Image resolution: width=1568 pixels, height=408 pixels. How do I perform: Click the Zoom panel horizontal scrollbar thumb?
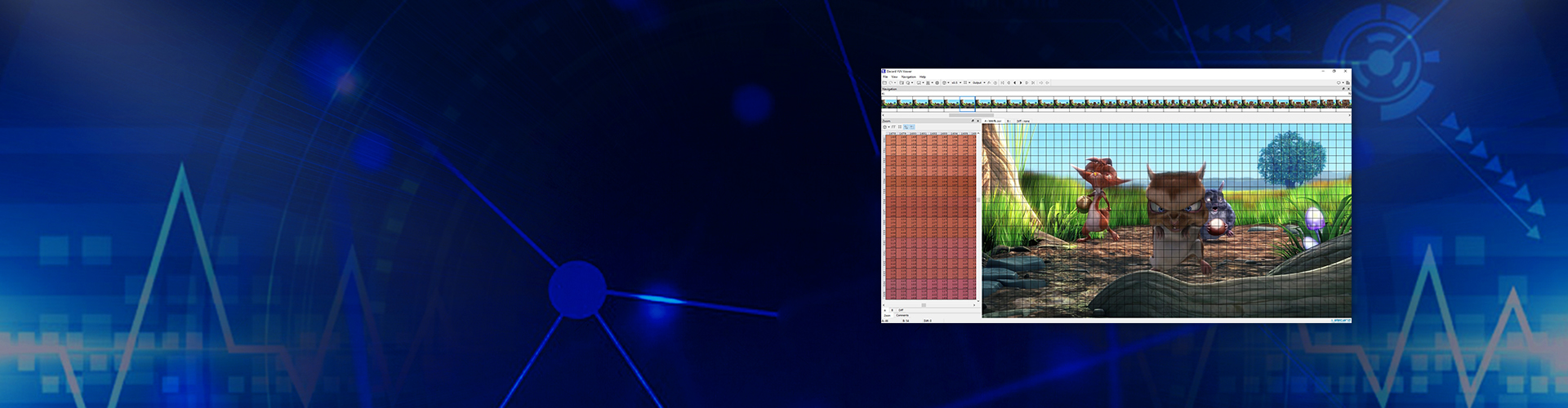point(924,305)
